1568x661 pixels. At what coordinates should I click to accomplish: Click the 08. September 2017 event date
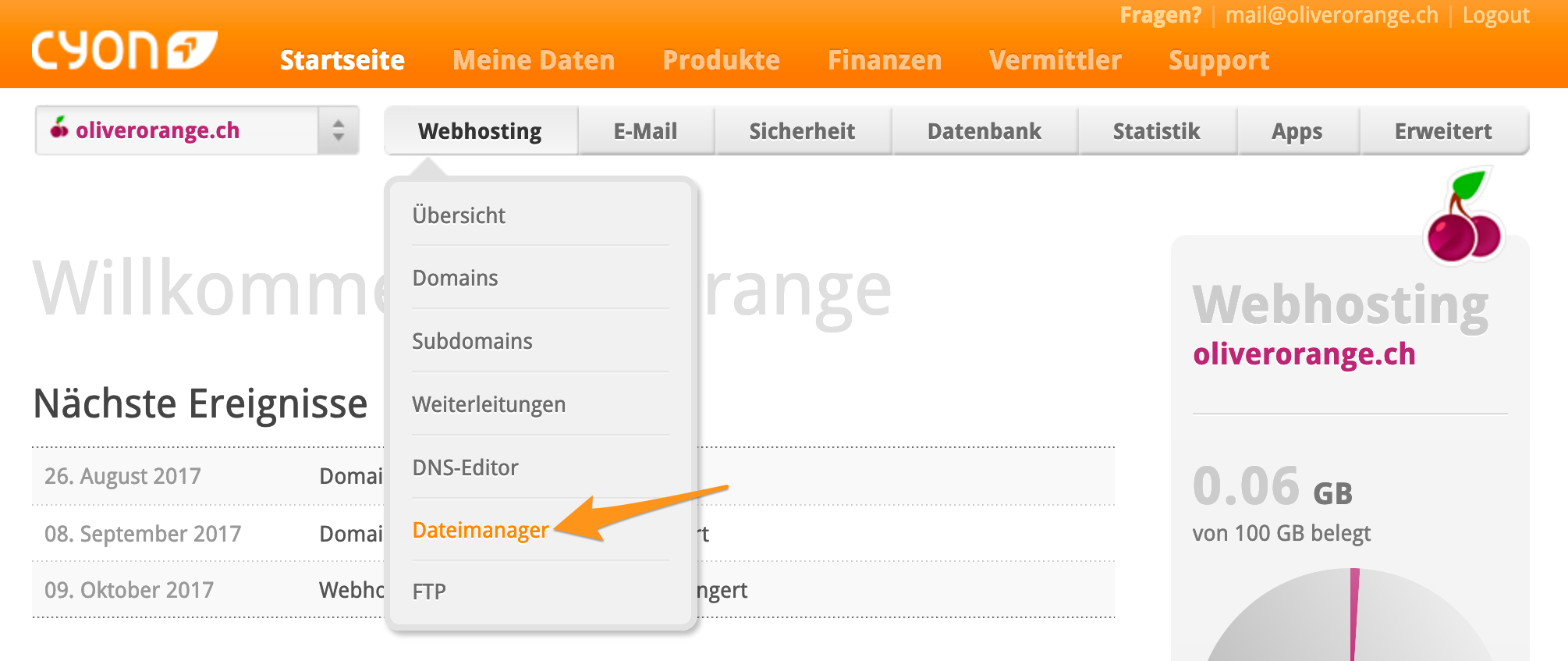point(143,534)
